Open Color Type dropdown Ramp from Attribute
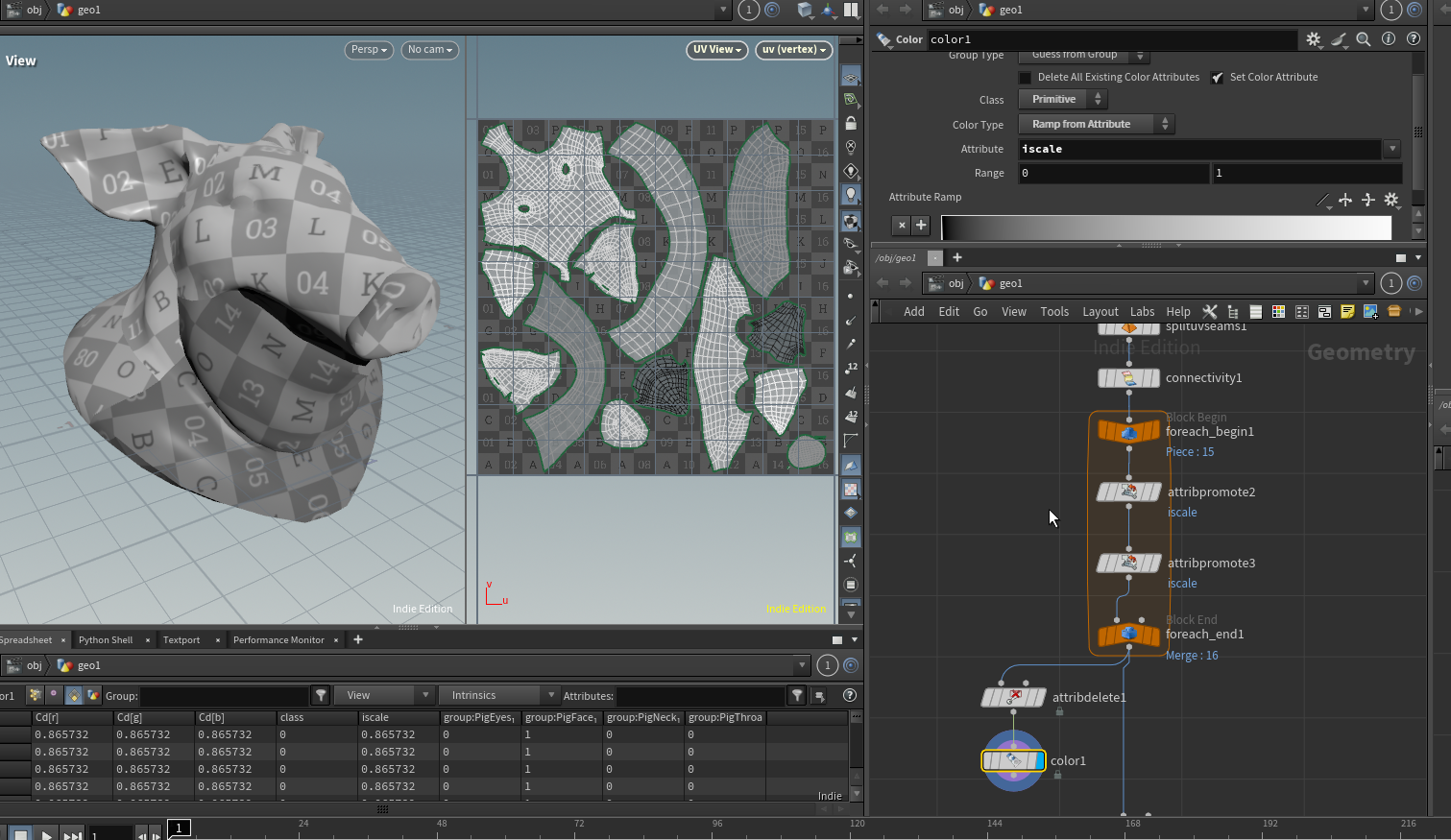This screenshot has height=840, width=1451. click(x=1095, y=125)
